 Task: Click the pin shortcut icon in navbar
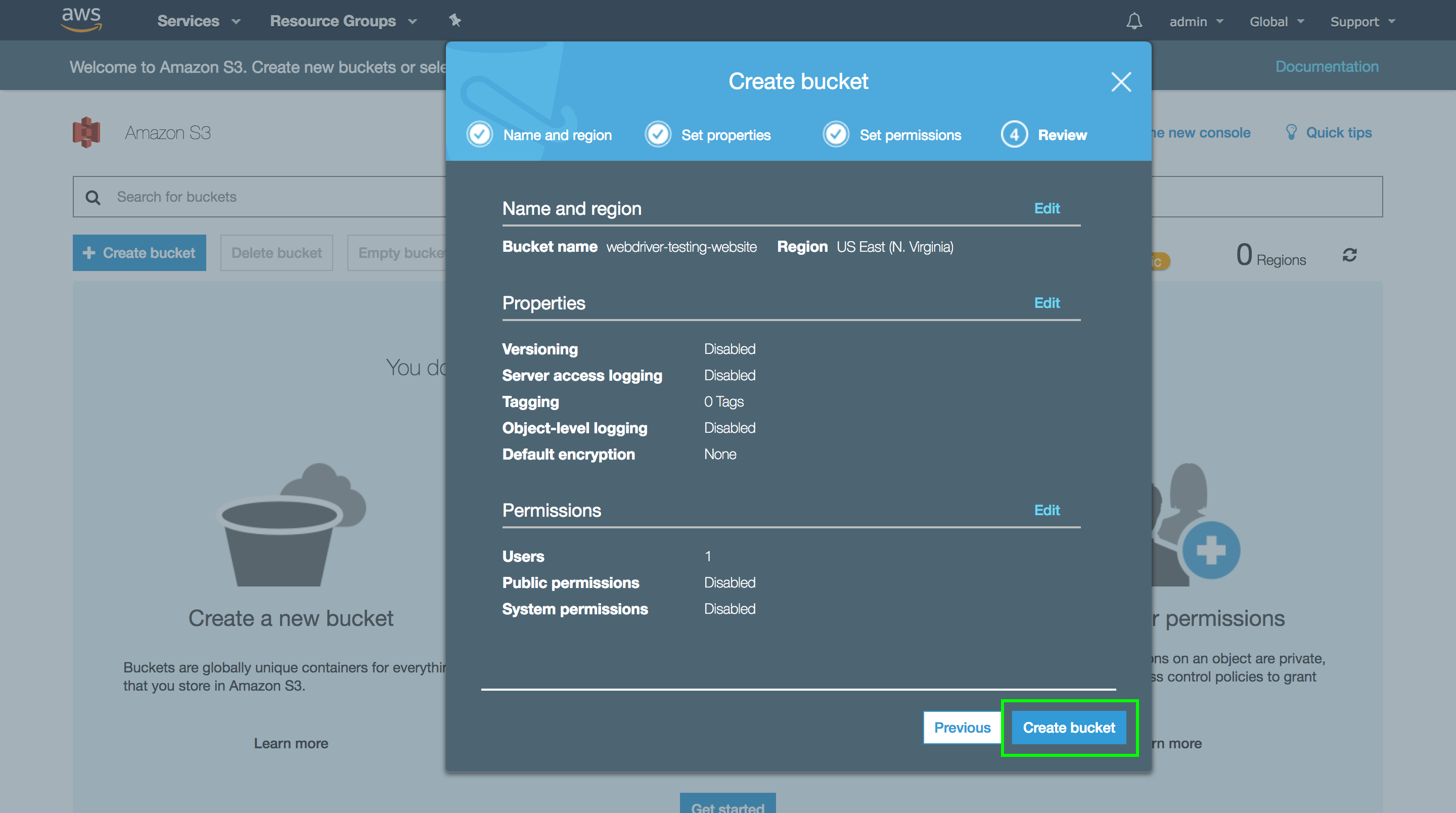click(x=455, y=21)
